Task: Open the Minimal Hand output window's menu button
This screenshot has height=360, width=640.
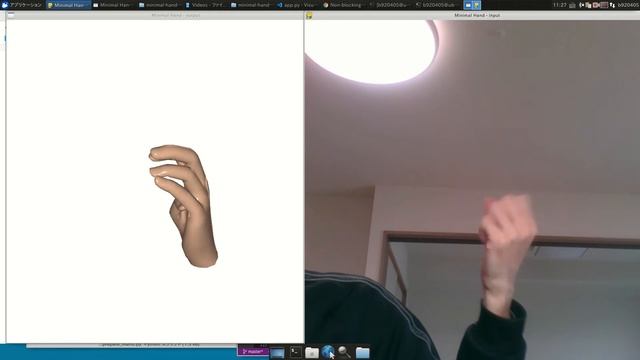Action: [x=11, y=15]
